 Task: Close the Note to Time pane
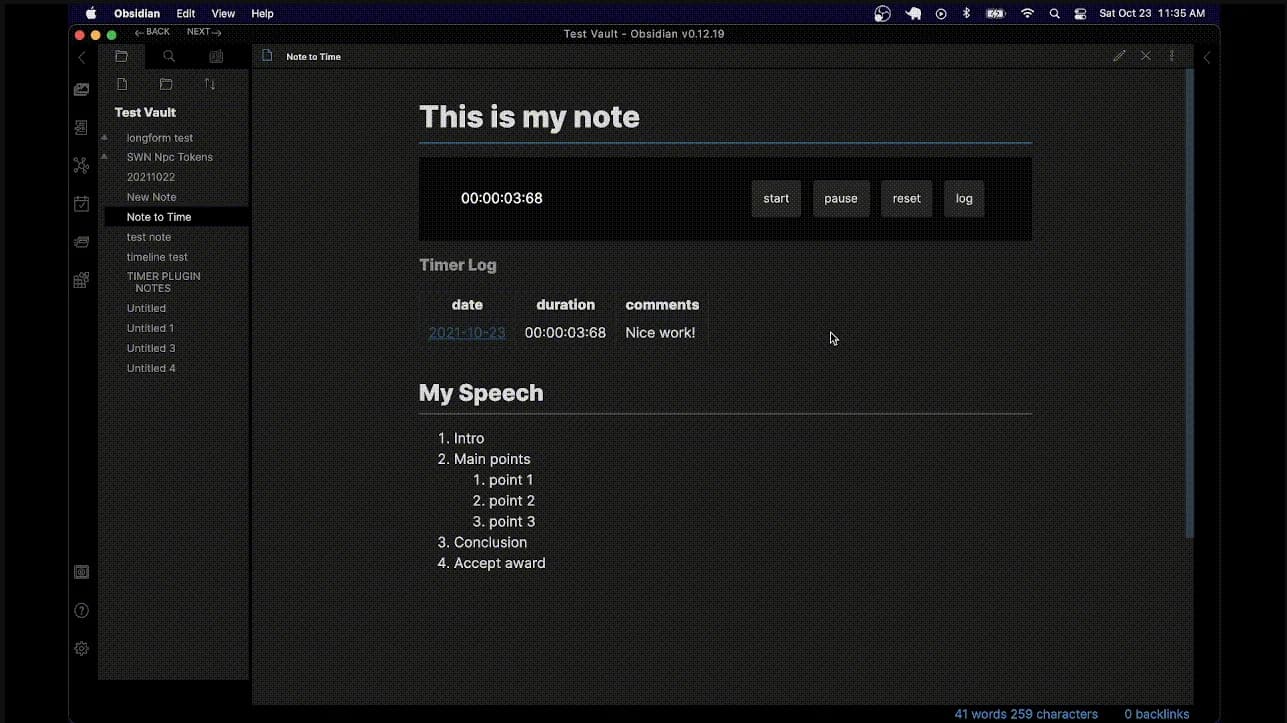tap(1146, 56)
